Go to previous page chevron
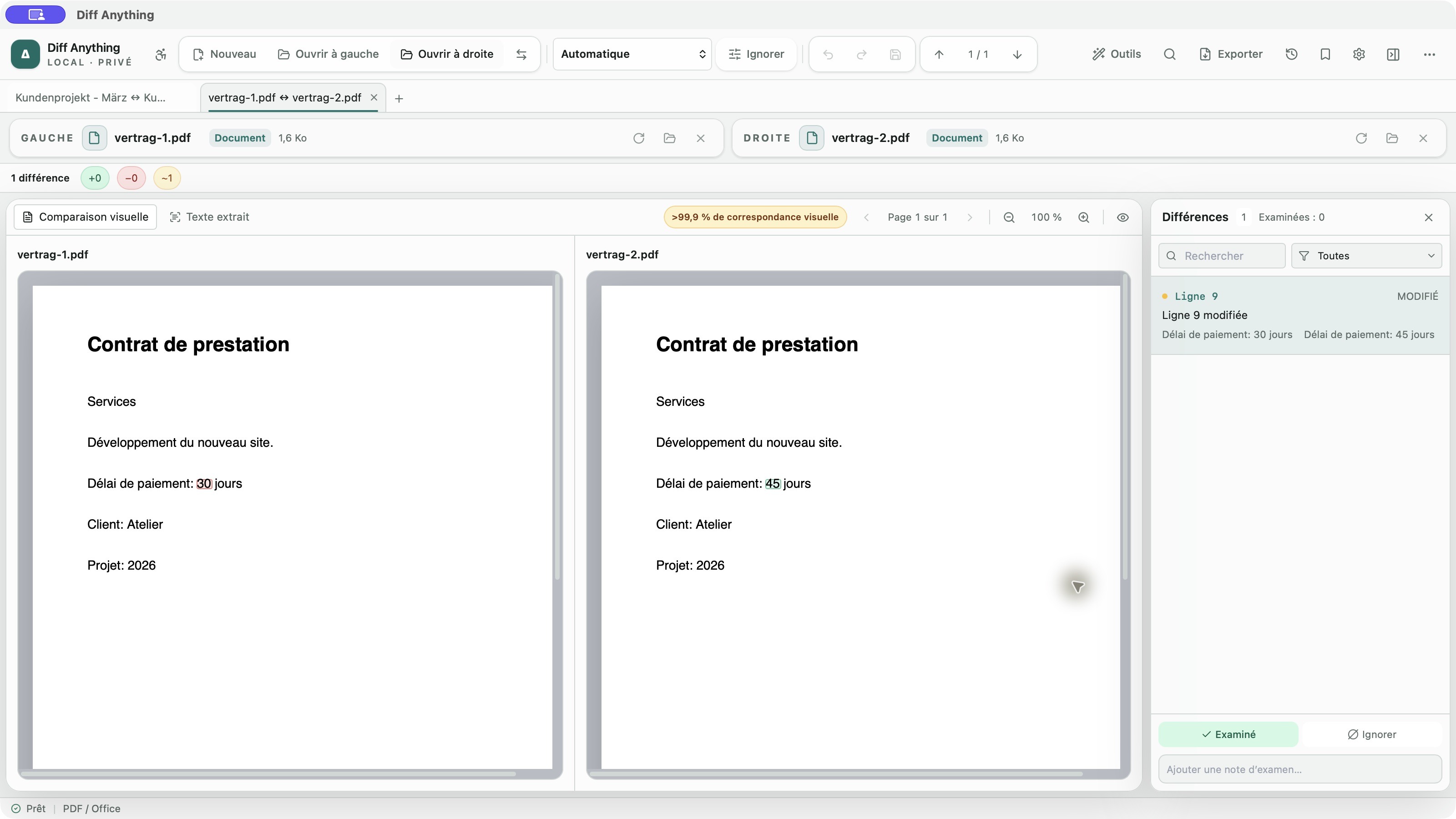The image size is (1456, 819). click(x=866, y=217)
